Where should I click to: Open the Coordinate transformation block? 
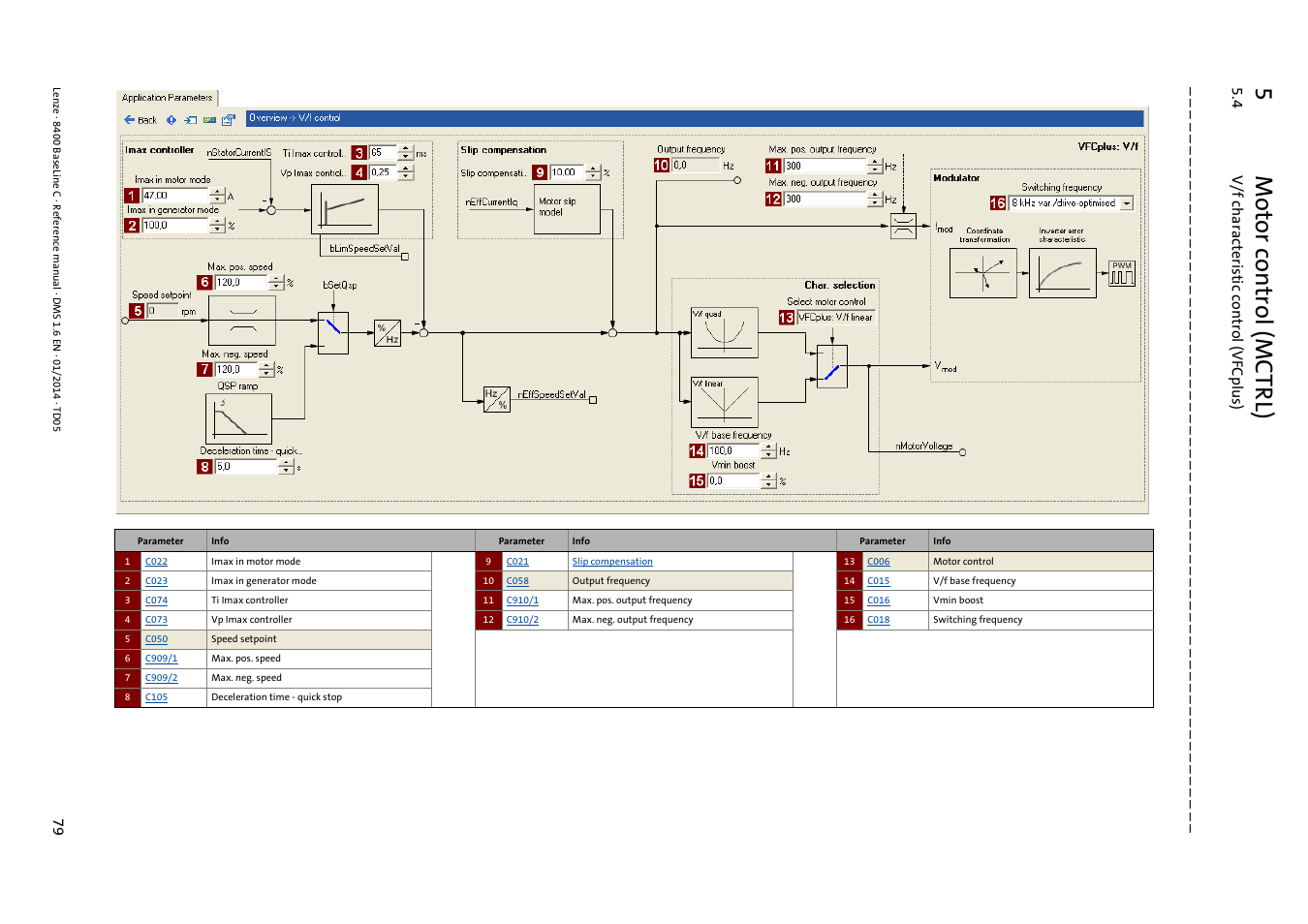(x=983, y=273)
